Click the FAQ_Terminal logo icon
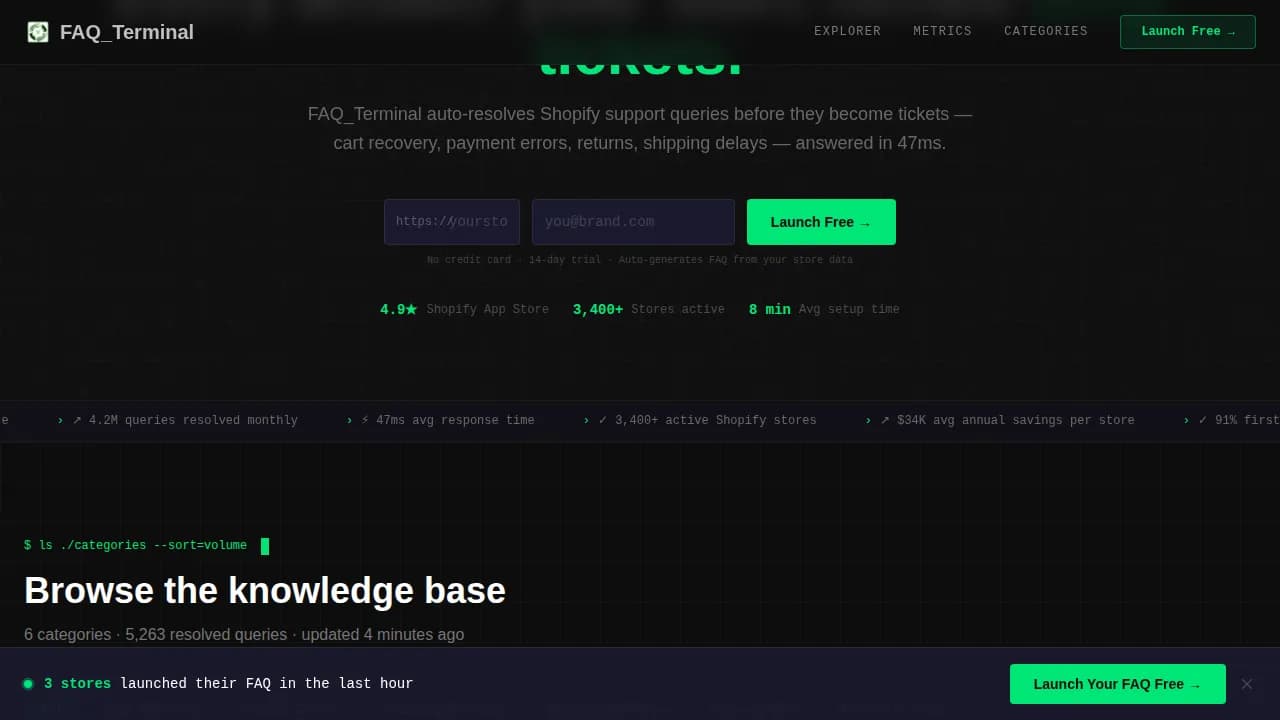Viewport: 1280px width, 720px height. point(37,31)
